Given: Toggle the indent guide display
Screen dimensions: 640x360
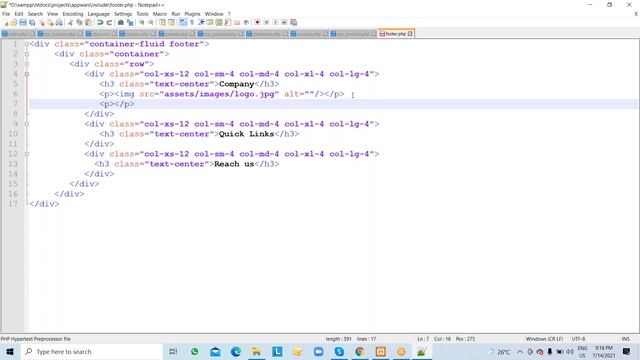Looking at the screenshot, I should coord(201,22).
